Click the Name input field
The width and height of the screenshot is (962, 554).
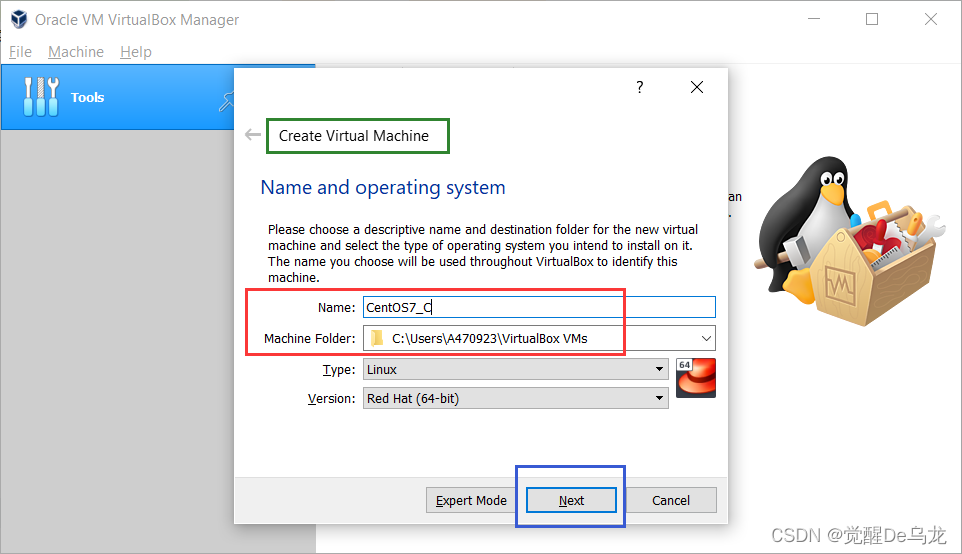tap(539, 307)
